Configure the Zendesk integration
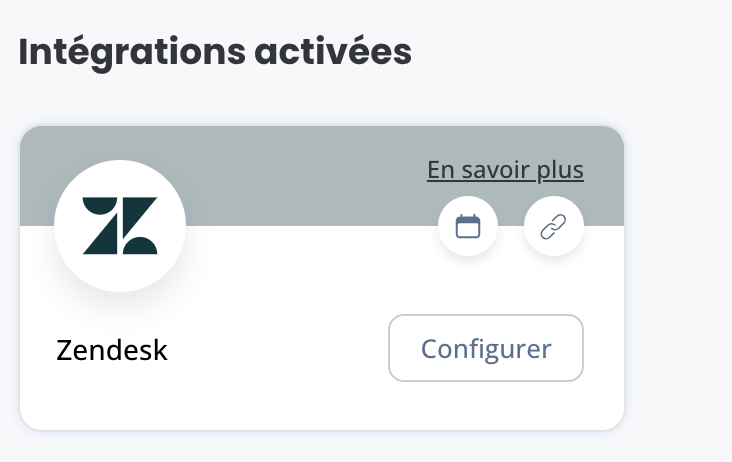Viewport: 732px width, 462px height. tap(486, 348)
